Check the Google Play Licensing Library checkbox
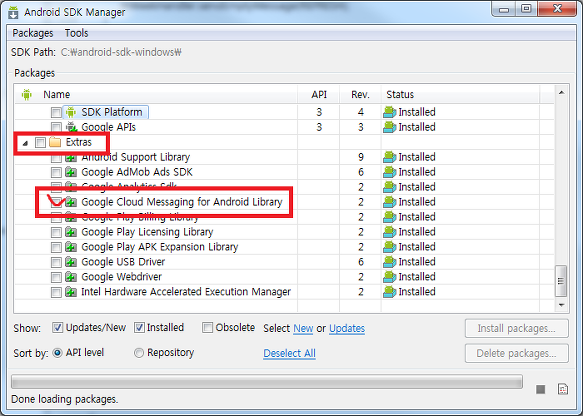 56,232
